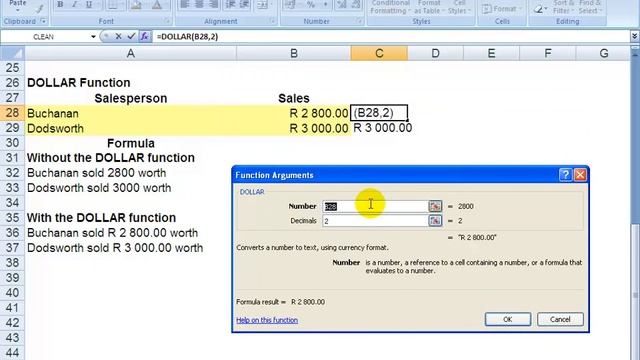Open the Number group dialog launcher
The width and height of the screenshot is (640, 360).
[359, 21]
